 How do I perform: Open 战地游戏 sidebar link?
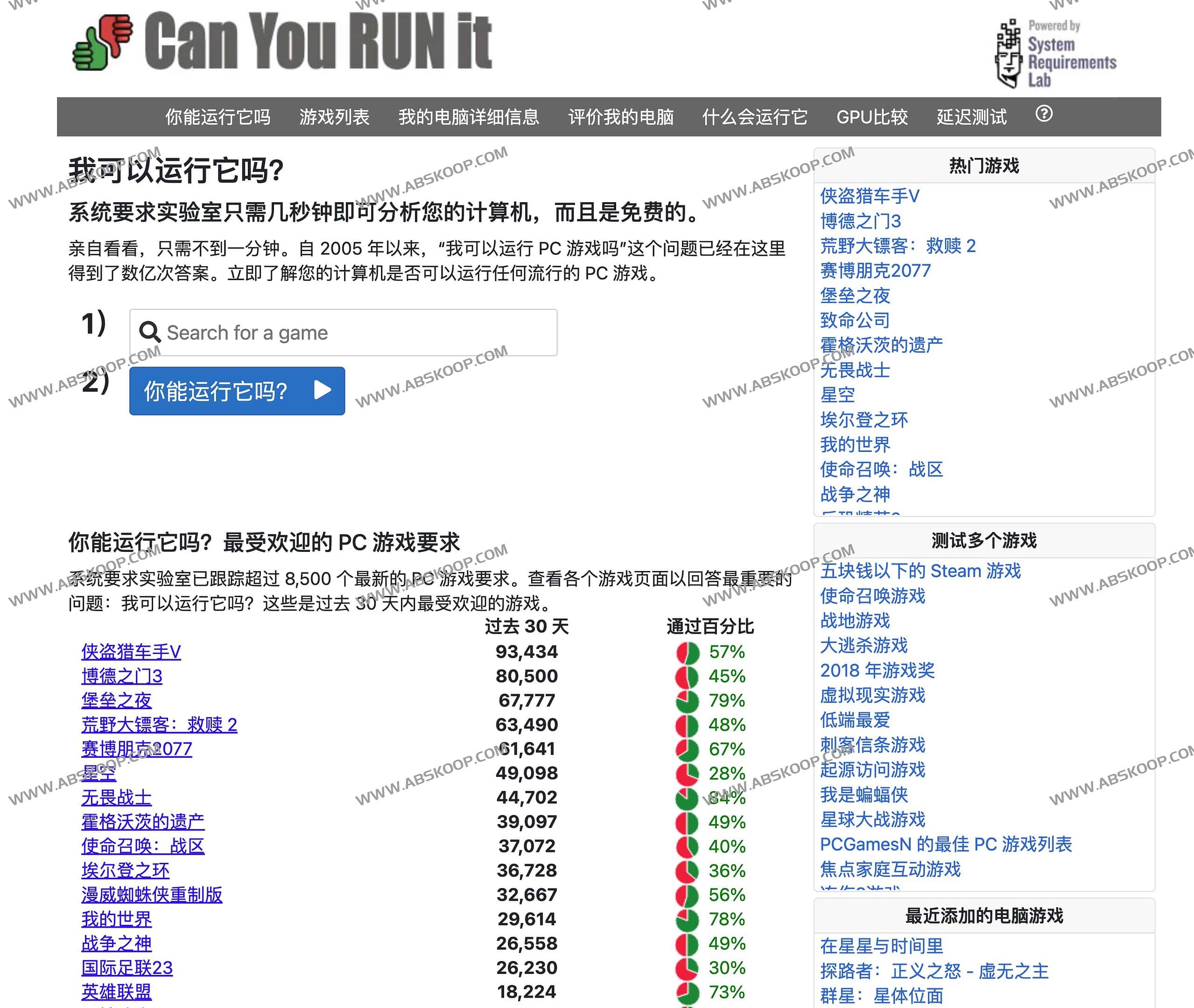click(x=855, y=620)
